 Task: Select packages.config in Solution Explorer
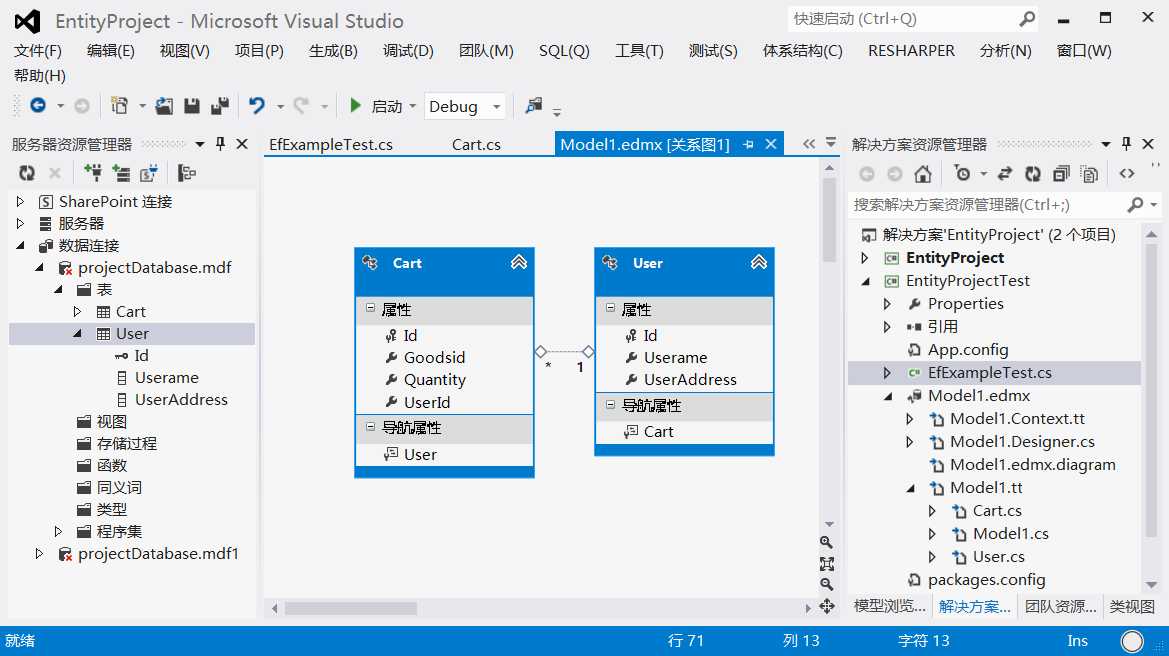coord(986,579)
